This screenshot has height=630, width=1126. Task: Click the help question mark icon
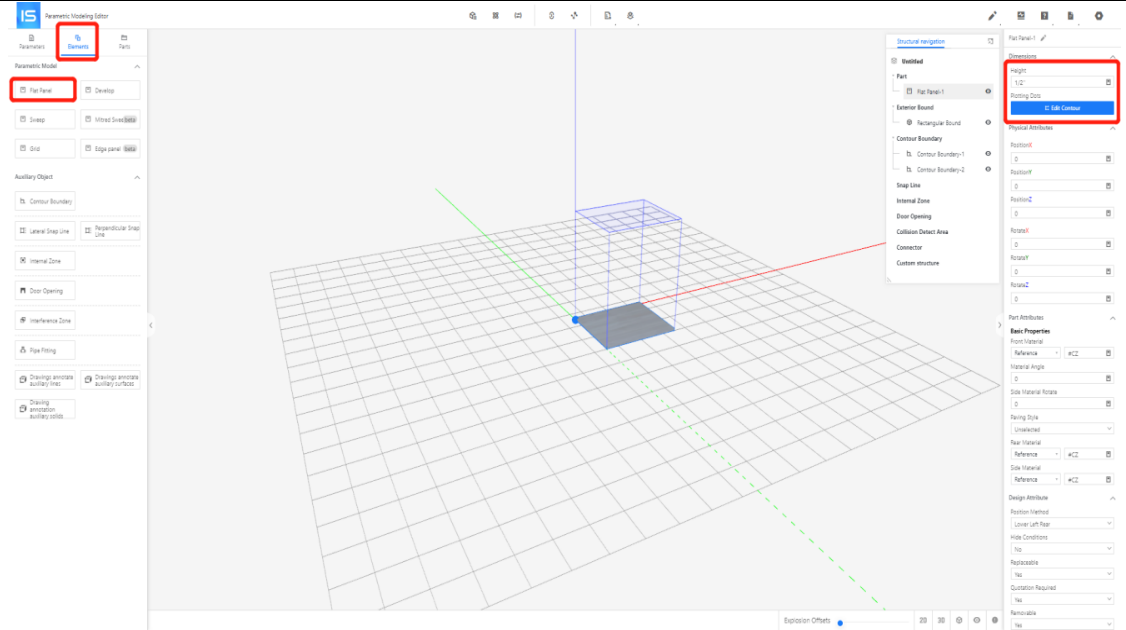[1044, 16]
